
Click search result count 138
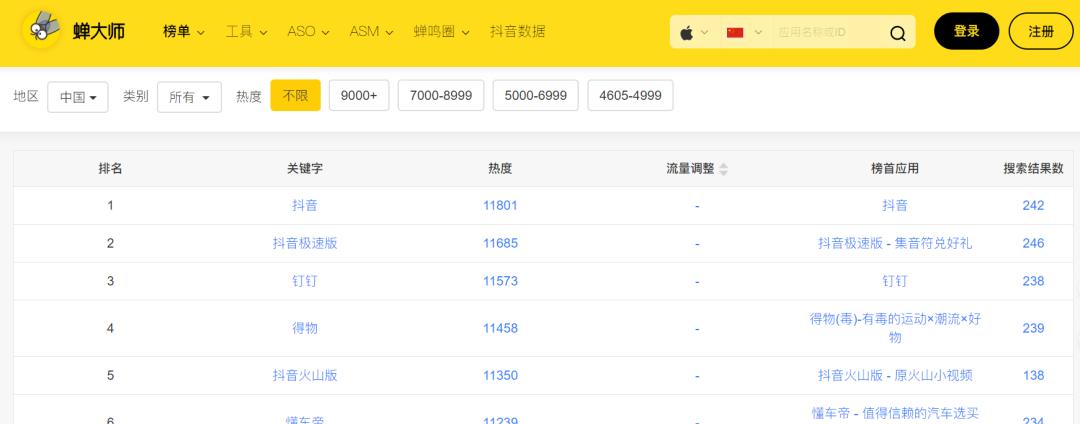pyautogui.click(x=1033, y=375)
